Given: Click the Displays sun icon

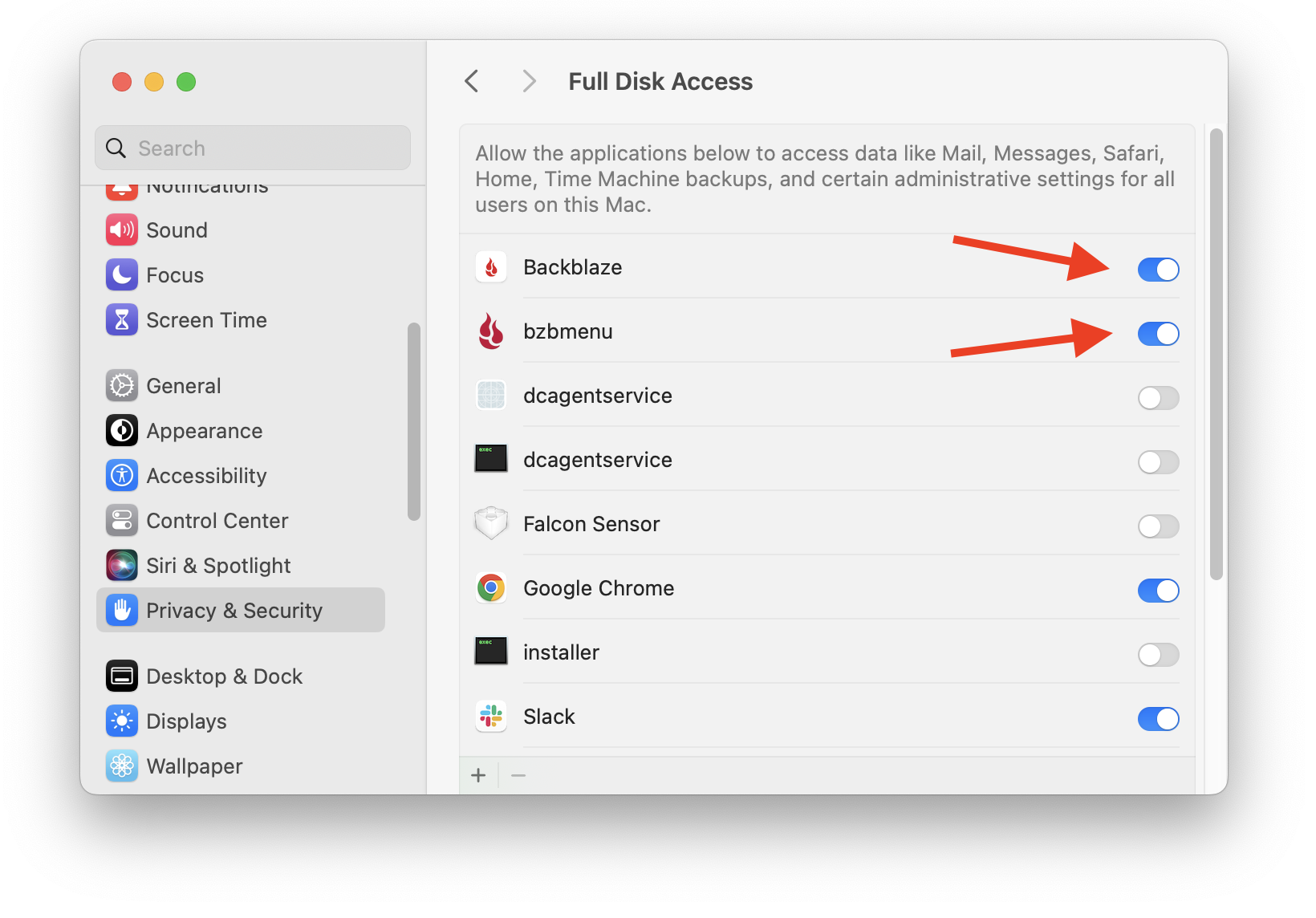Looking at the screenshot, I should pos(122,721).
